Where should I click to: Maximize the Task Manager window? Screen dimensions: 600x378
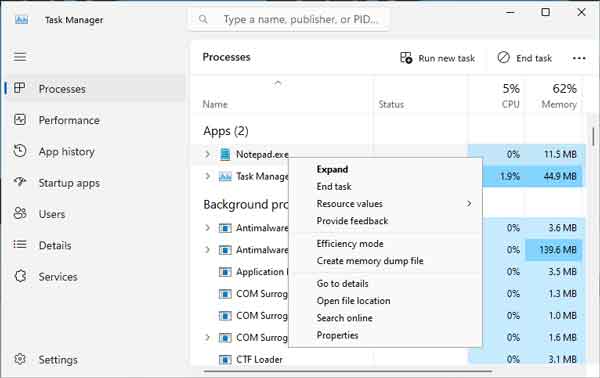click(545, 12)
